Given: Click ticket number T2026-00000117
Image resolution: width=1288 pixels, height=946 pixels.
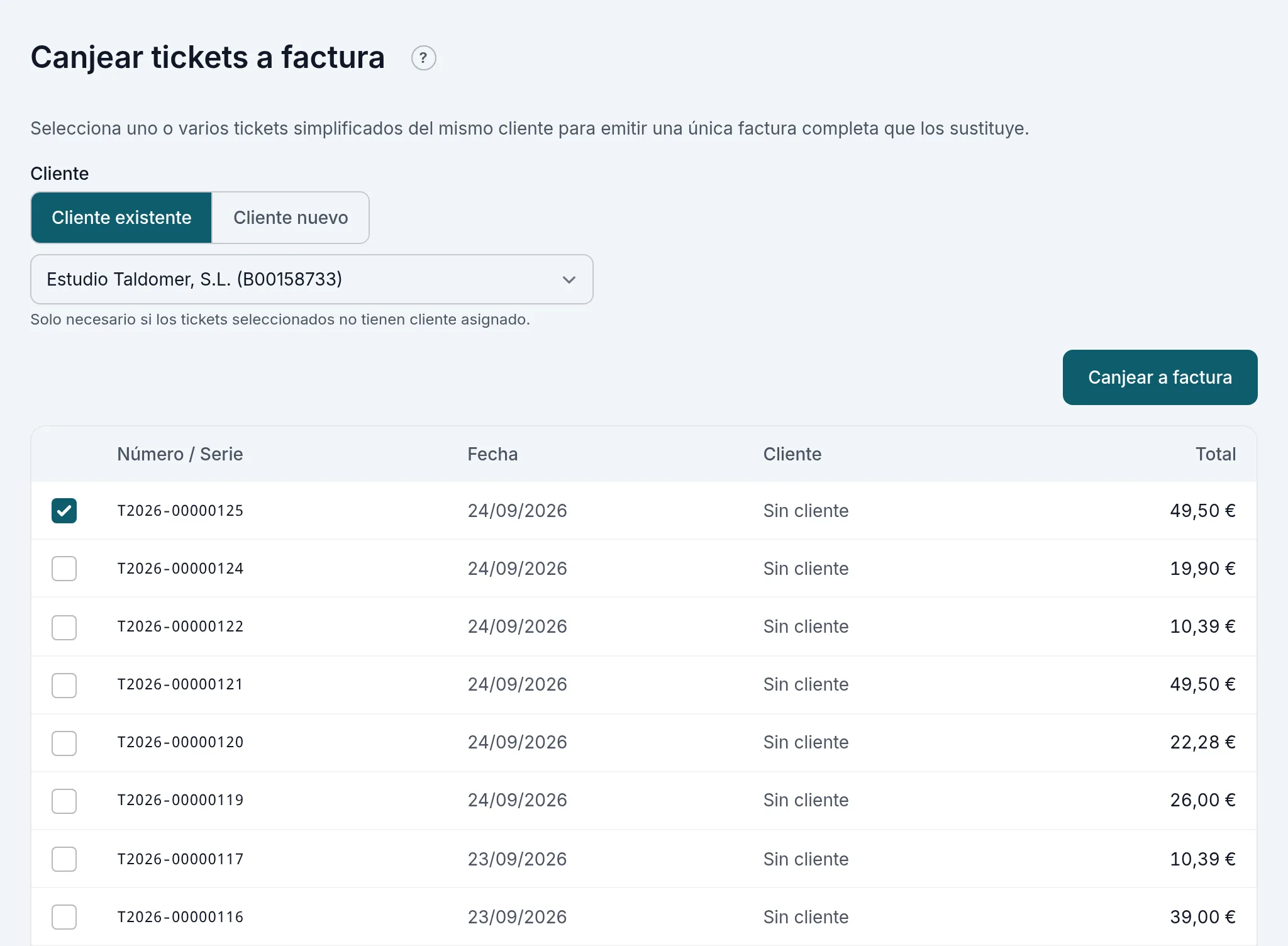Looking at the screenshot, I should pyautogui.click(x=180, y=859).
